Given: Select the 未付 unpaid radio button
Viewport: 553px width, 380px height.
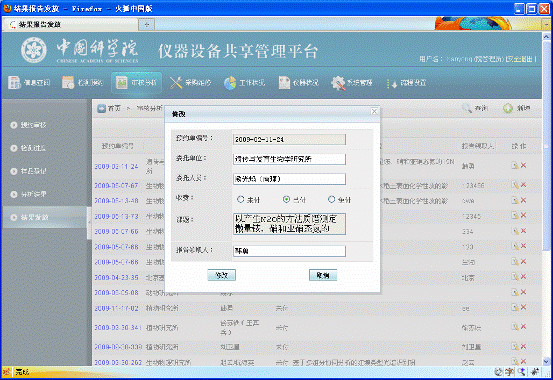Looking at the screenshot, I should [x=241, y=199].
